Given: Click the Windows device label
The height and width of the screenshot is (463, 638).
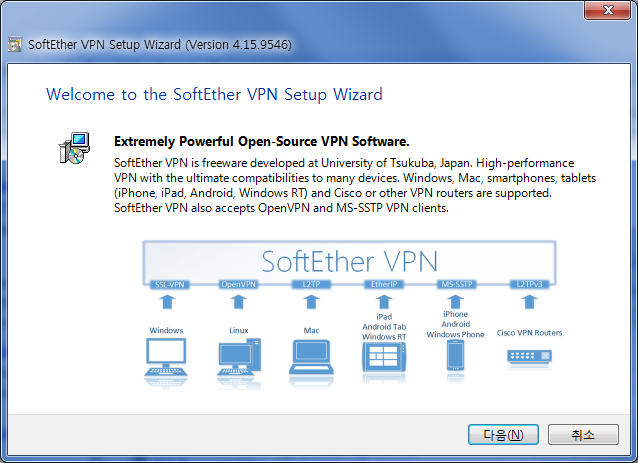Looking at the screenshot, I should coord(166,330).
